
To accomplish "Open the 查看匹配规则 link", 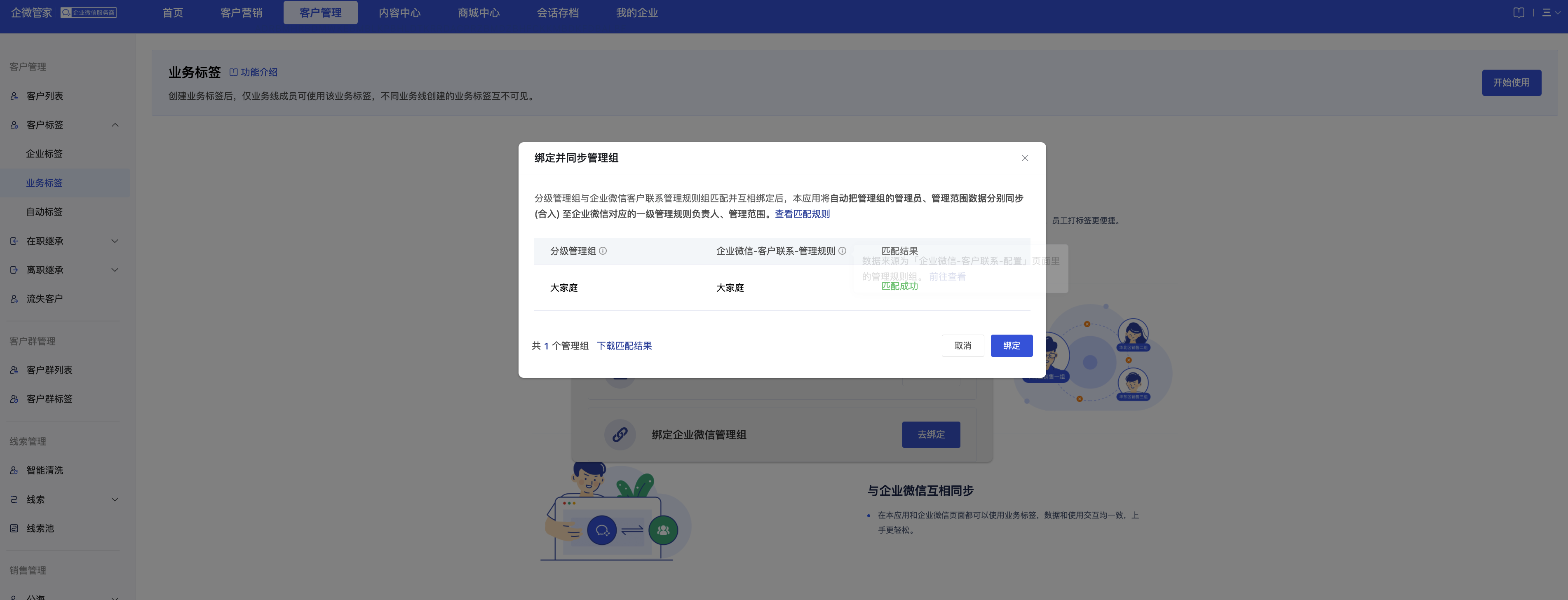I will point(802,213).
